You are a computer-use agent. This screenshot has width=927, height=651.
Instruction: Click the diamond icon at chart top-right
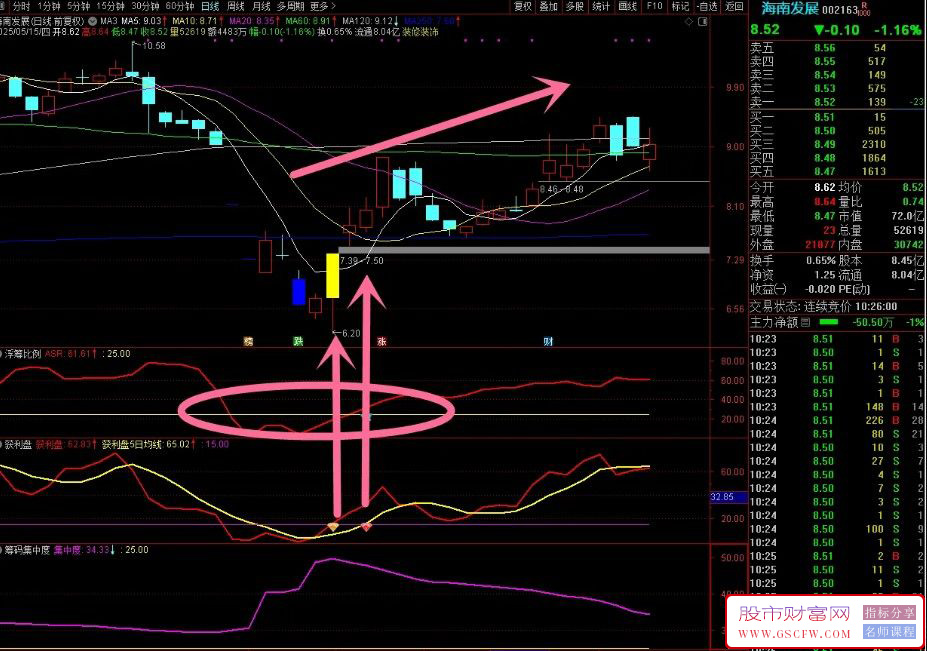point(689,22)
